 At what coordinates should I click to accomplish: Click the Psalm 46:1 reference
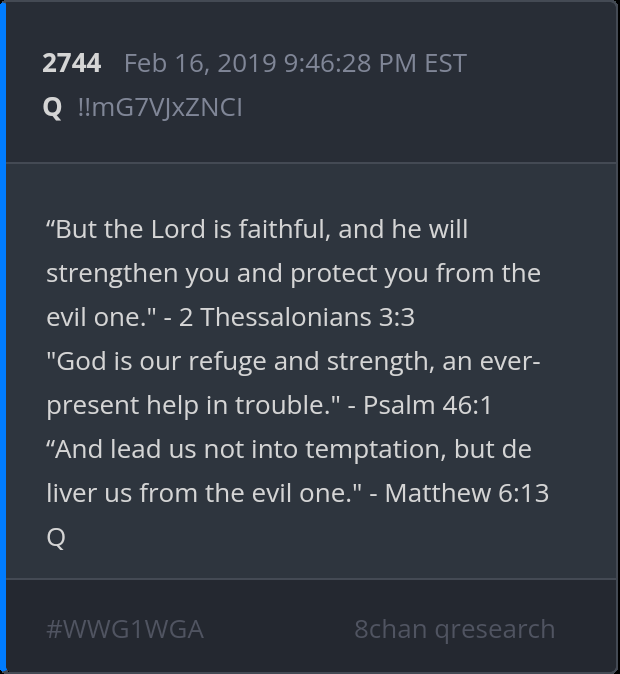click(427, 405)
